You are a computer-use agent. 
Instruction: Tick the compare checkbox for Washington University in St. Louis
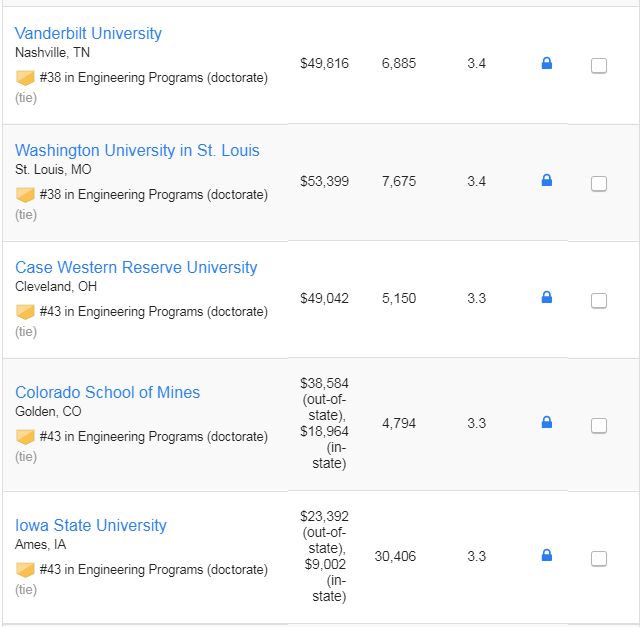[599, 184]
